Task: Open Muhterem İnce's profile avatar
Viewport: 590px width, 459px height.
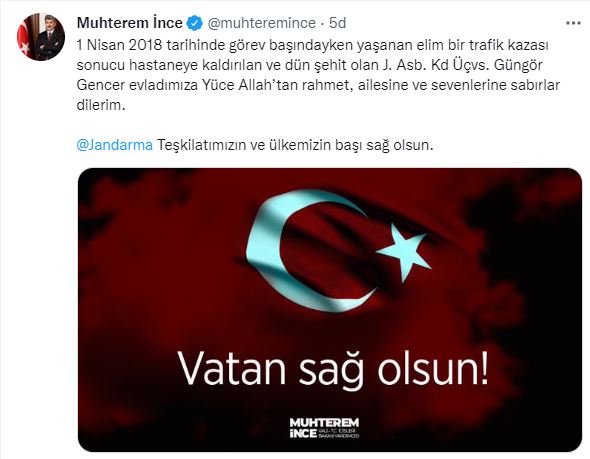Action: (41, 37)
